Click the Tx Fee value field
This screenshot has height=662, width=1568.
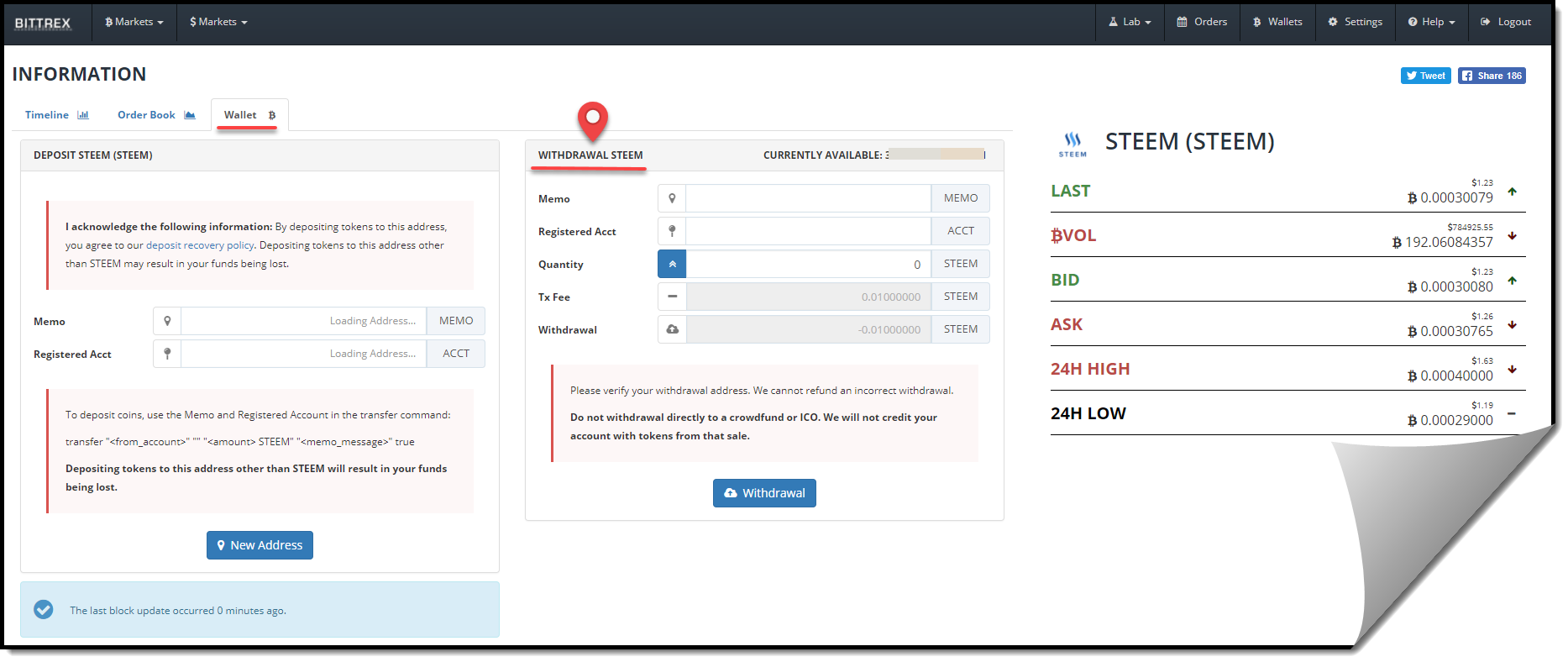pos(808,297)
